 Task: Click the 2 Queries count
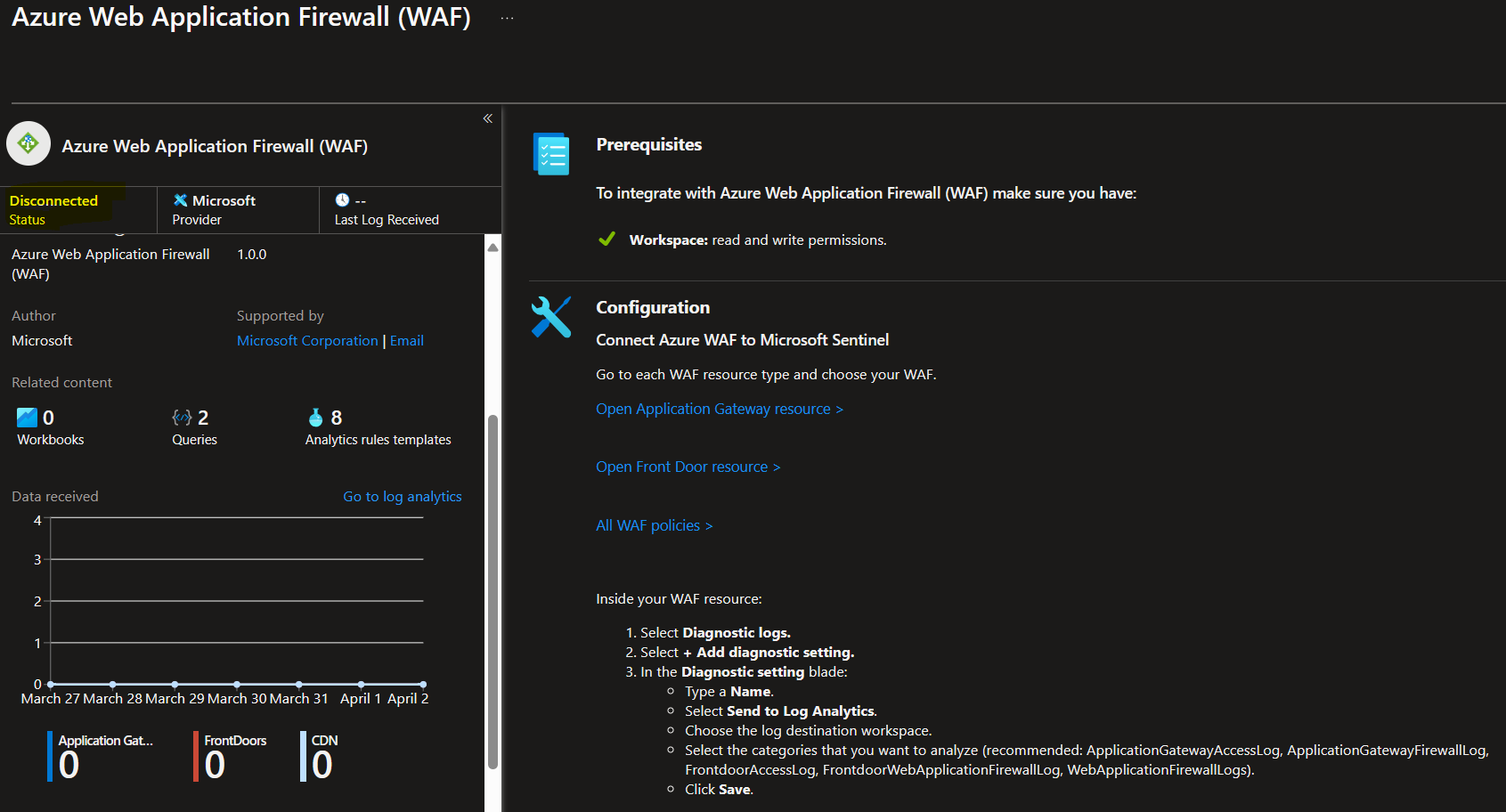pyautogui.click(x=203, y=418)
